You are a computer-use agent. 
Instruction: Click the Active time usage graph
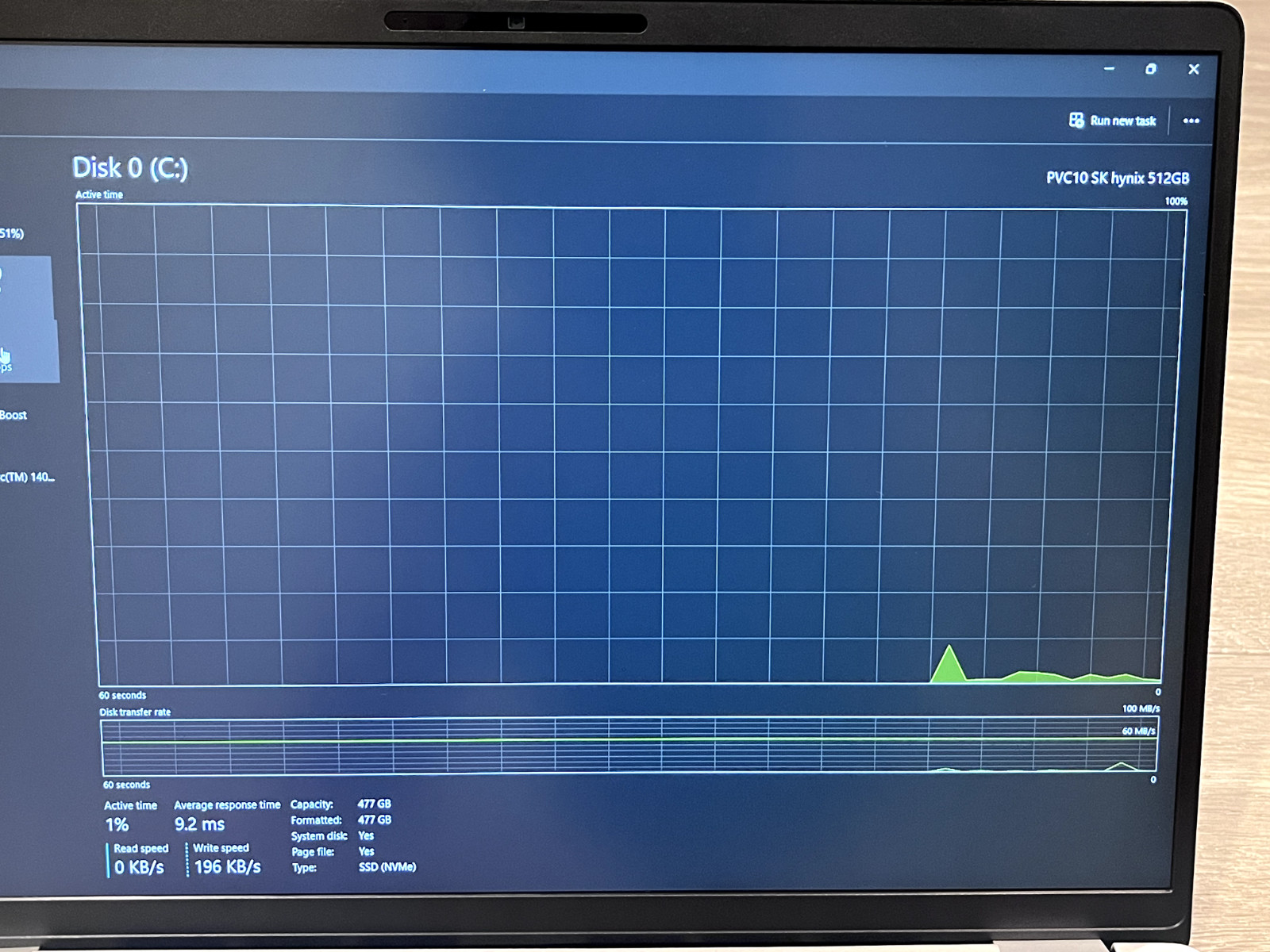point(632,444)
